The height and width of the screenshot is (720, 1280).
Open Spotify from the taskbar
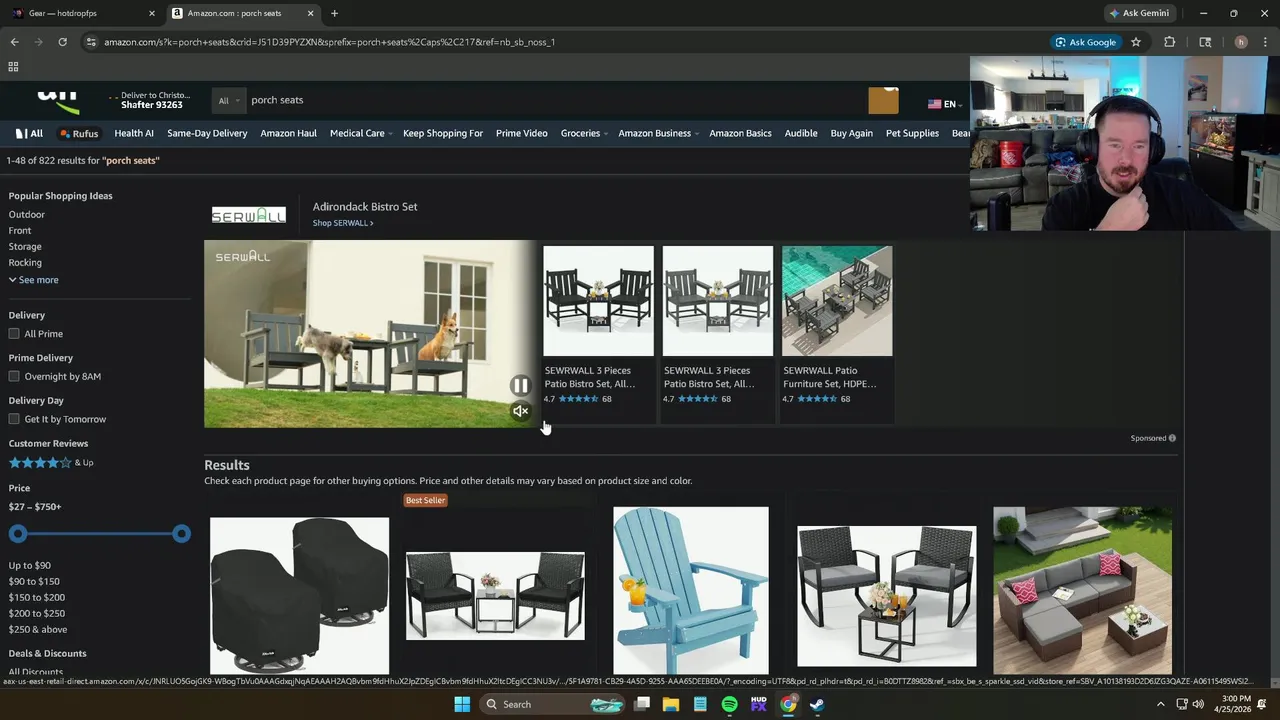729,704
